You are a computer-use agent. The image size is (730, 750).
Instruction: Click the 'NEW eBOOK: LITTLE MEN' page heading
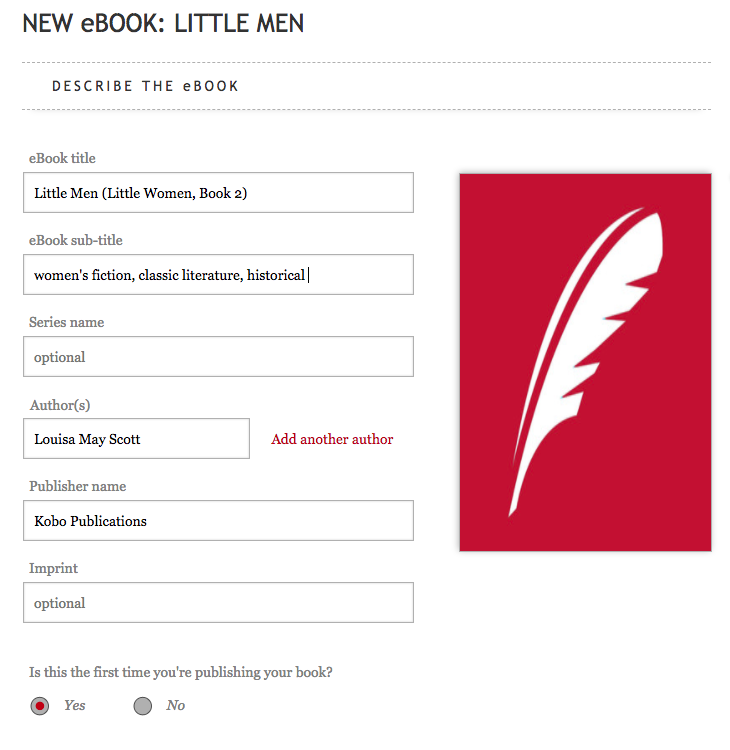(163, 23)
